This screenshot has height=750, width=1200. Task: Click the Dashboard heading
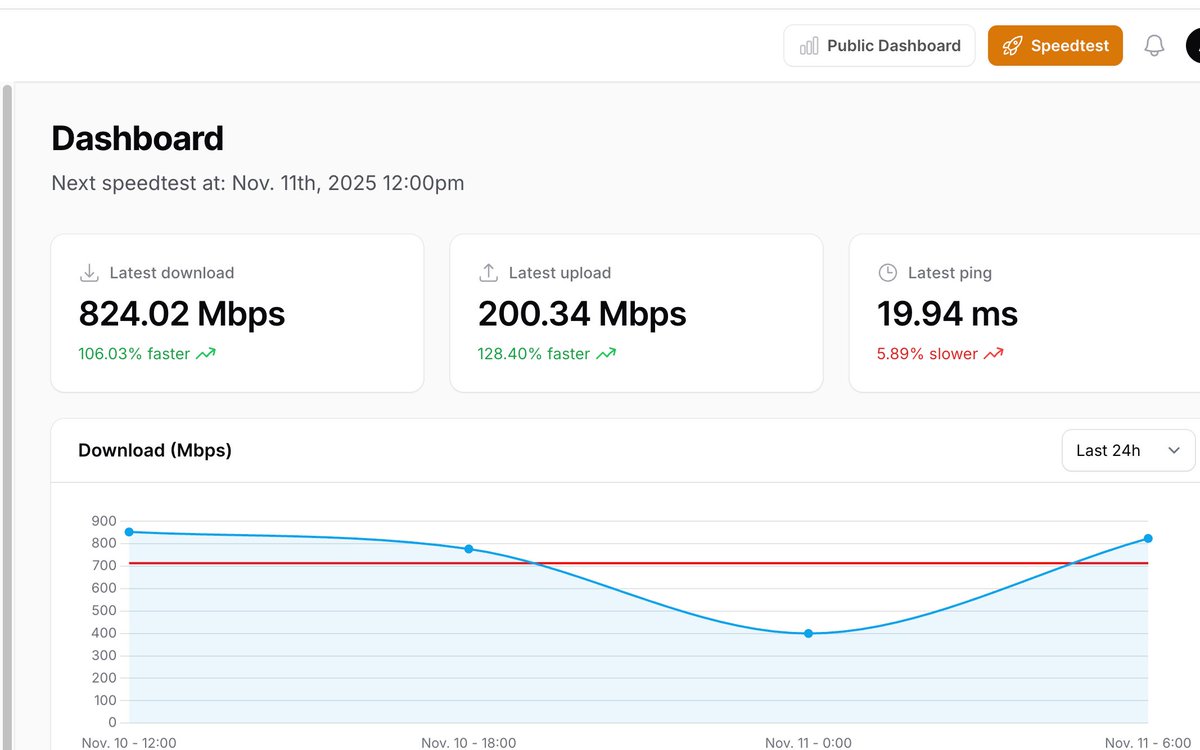click(x=137, y=138)
